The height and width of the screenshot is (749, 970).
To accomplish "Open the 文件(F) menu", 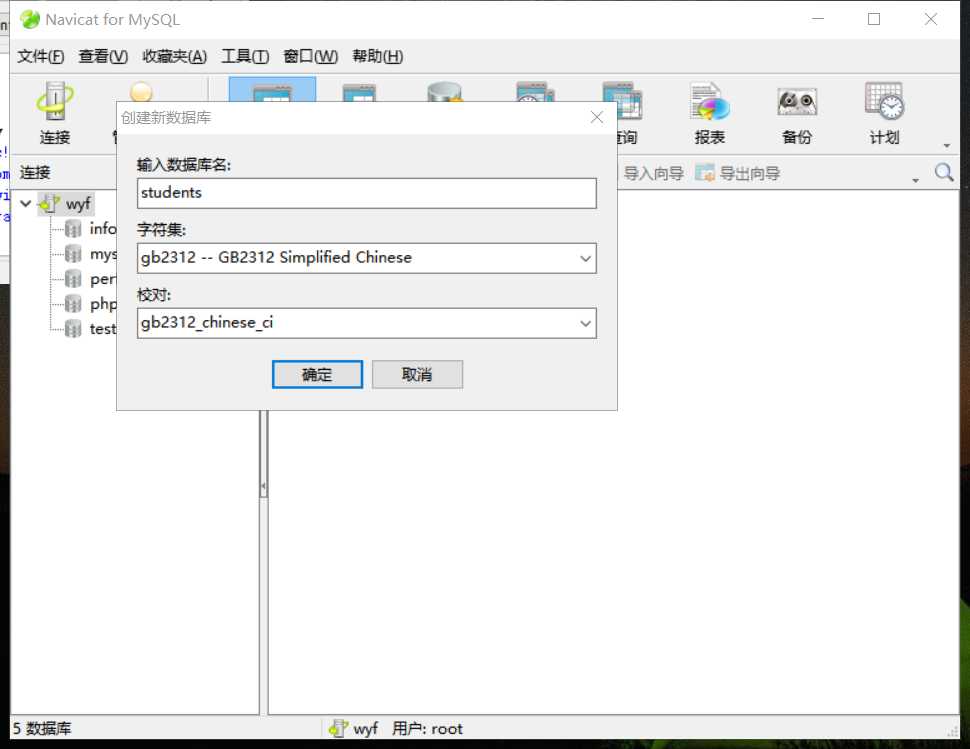I will [x=41, y=56].
